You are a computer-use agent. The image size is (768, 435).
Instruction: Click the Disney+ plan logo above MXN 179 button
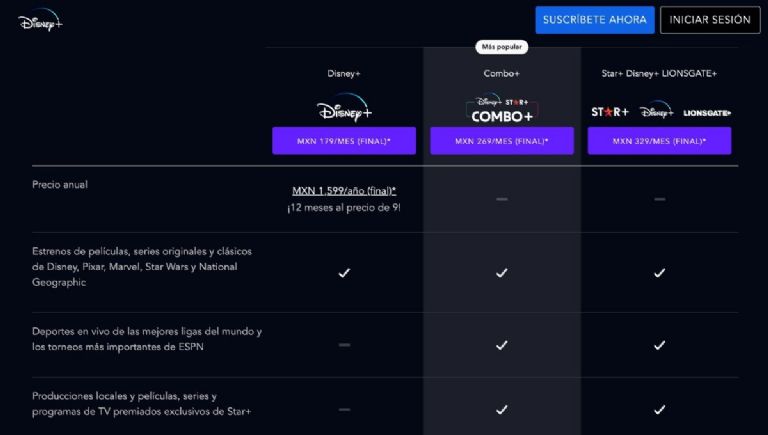tap(344, 107)
